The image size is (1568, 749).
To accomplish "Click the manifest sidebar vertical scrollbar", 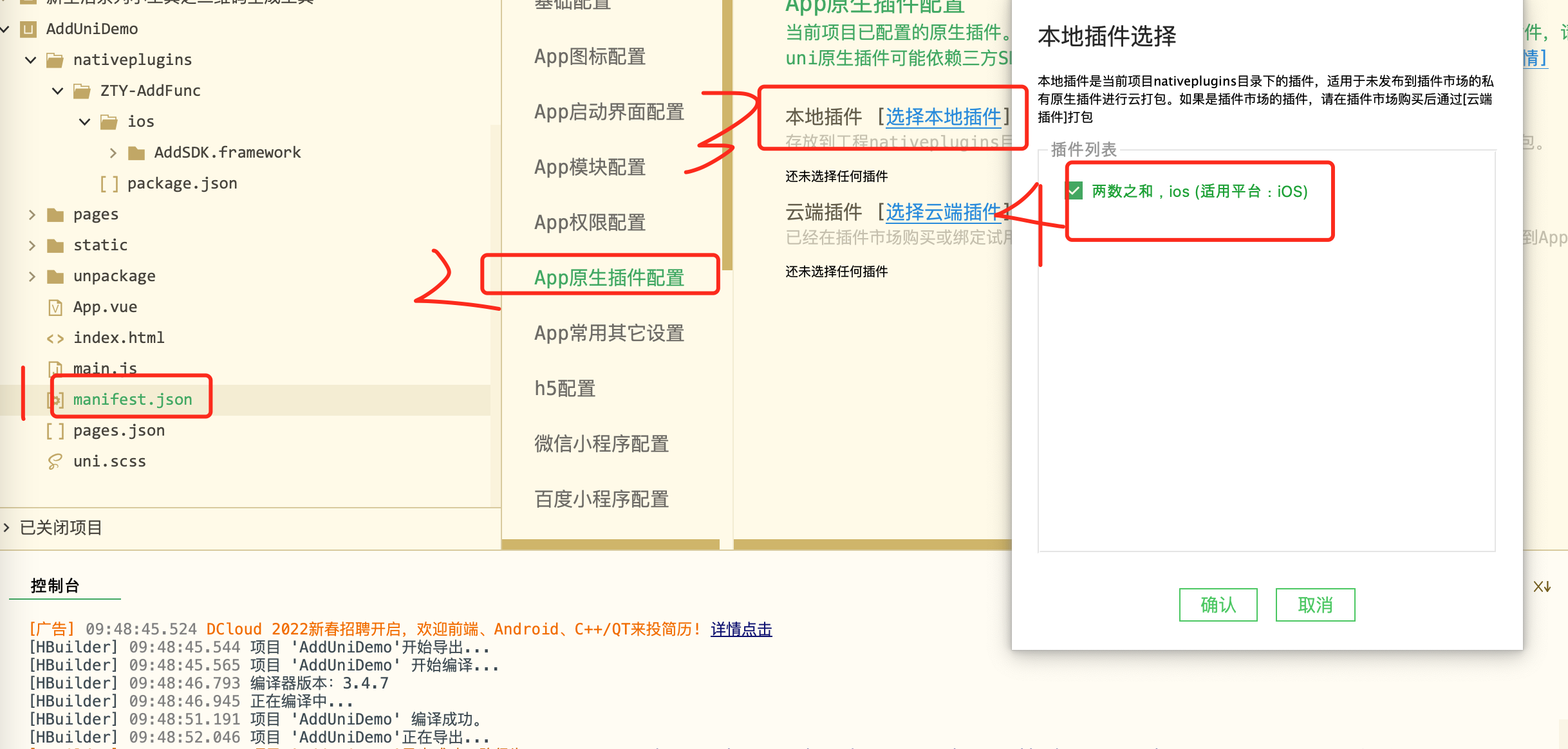I will click(727, 135).
